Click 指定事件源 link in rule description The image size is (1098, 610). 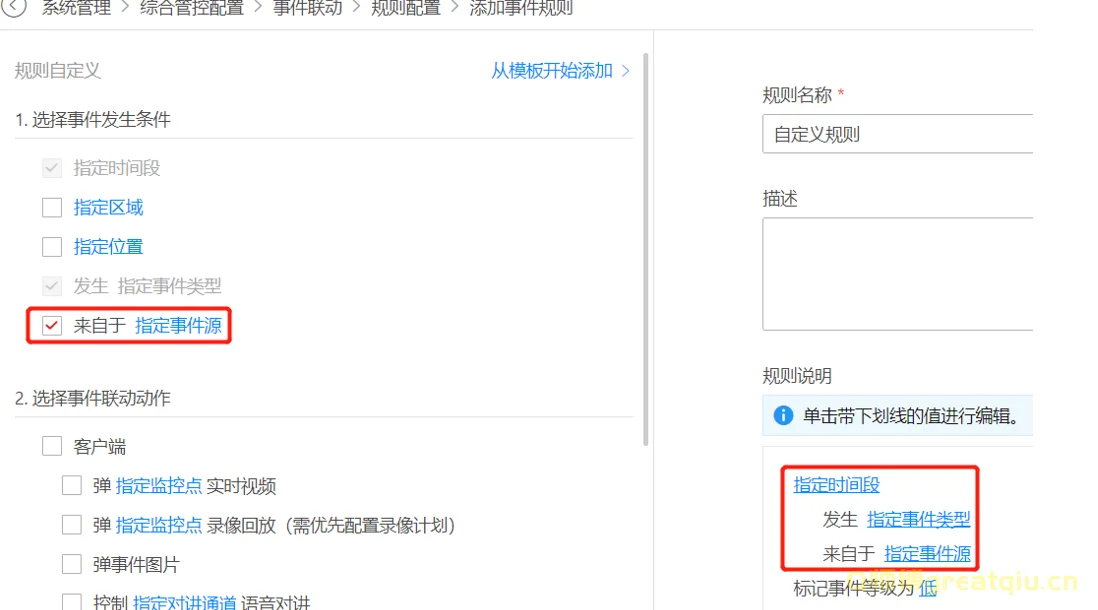(x=927, y=554)
